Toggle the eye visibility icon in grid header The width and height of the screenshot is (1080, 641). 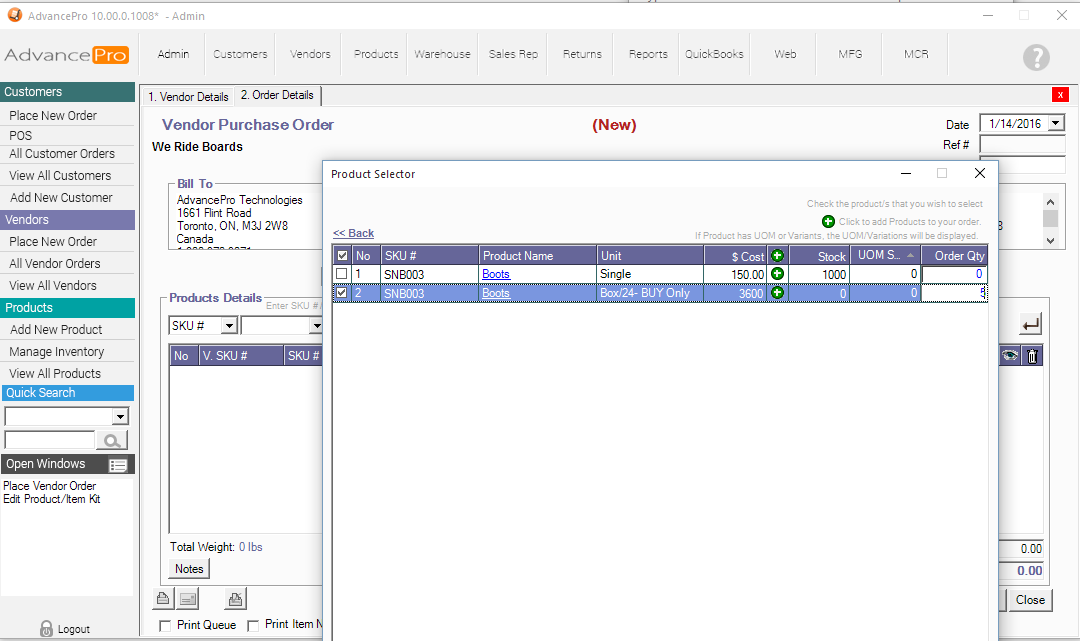1010,356
